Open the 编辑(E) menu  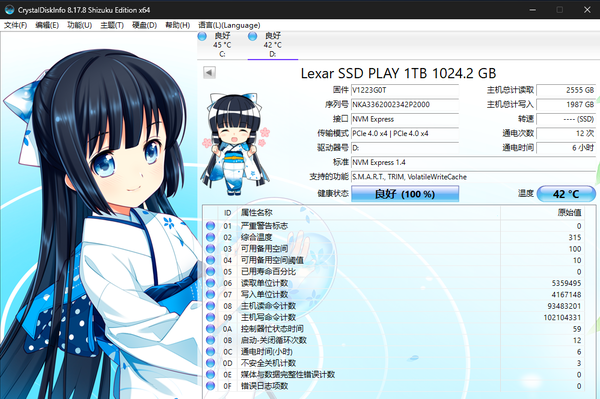47,25
